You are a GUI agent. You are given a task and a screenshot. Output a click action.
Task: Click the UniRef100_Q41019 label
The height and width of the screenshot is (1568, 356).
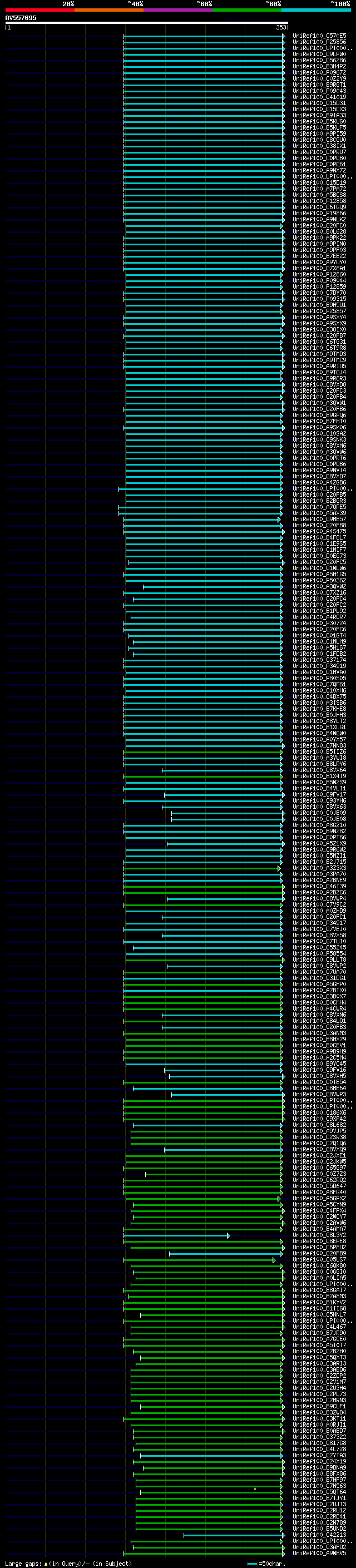tap(319, 97)
